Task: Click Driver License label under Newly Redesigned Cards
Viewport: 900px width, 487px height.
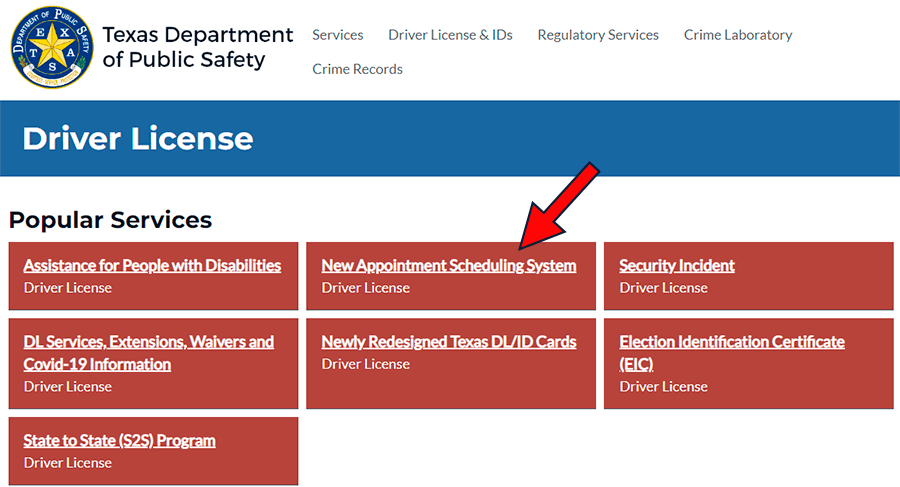Action: pos(366,364)
